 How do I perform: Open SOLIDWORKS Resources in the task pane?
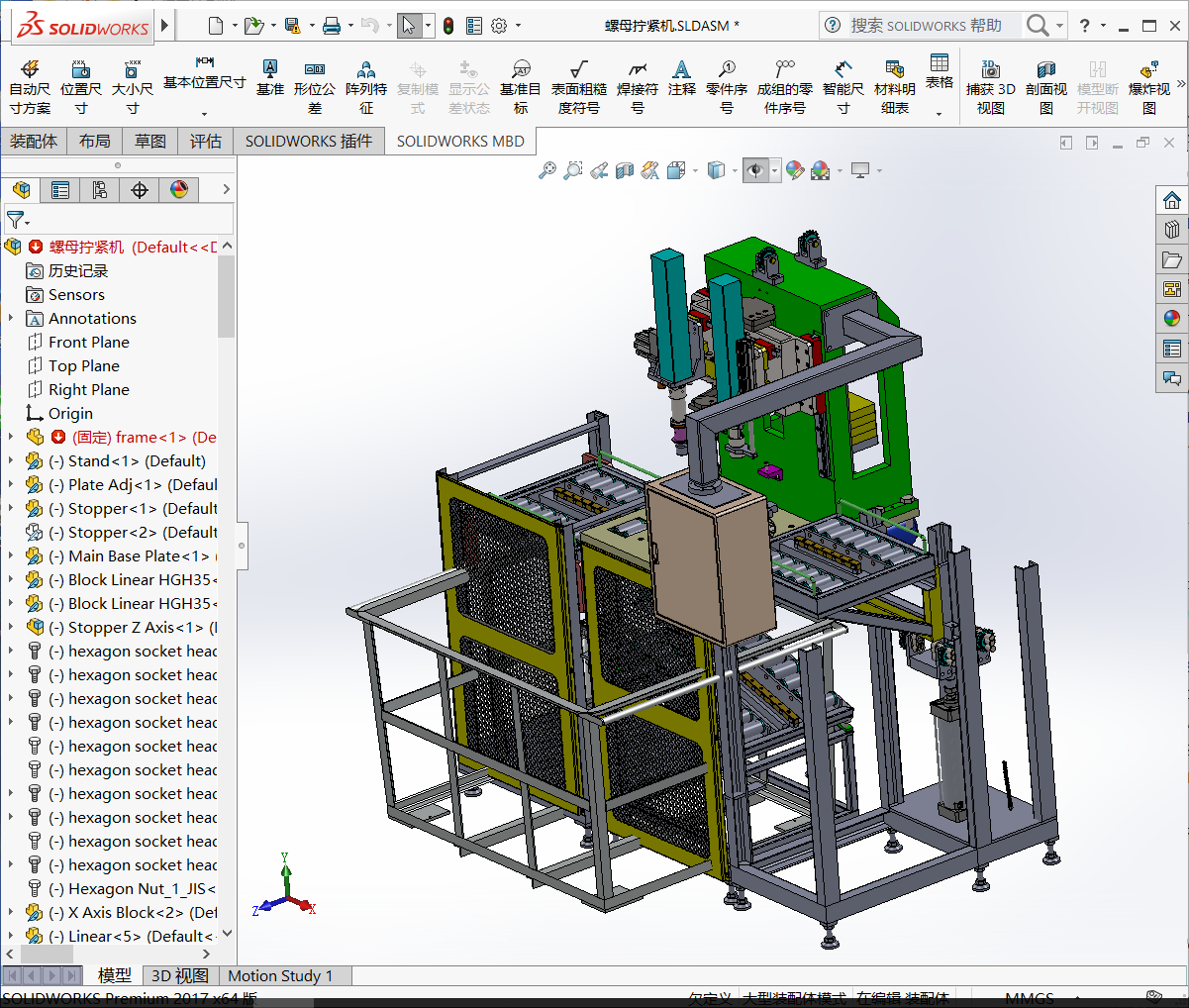pos(1172,200)
